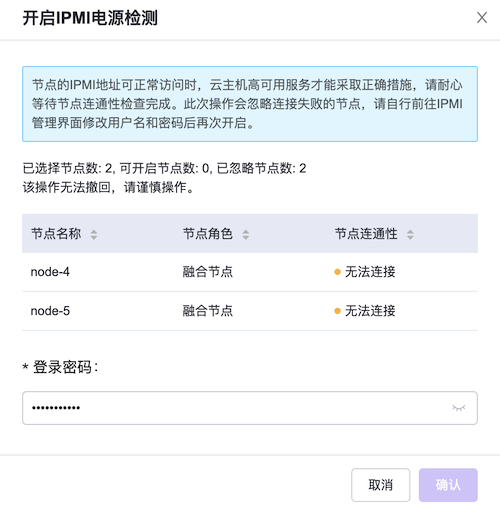Click the orange status dot for node-4
The width and height of the screenshot is (500, 511).
click(337, 272)
